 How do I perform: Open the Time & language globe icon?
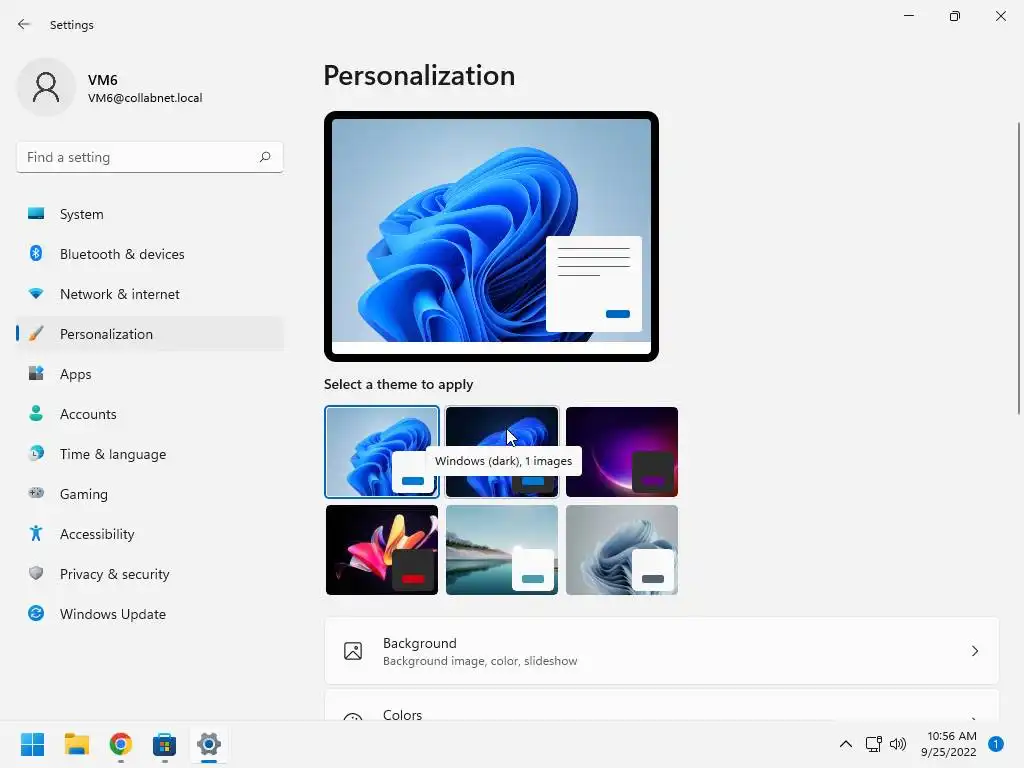[36, 453]
